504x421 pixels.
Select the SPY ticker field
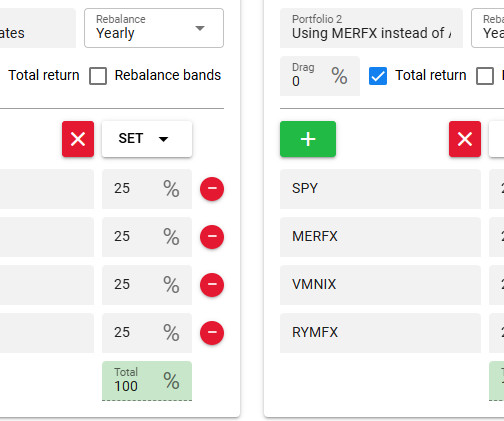380,189
